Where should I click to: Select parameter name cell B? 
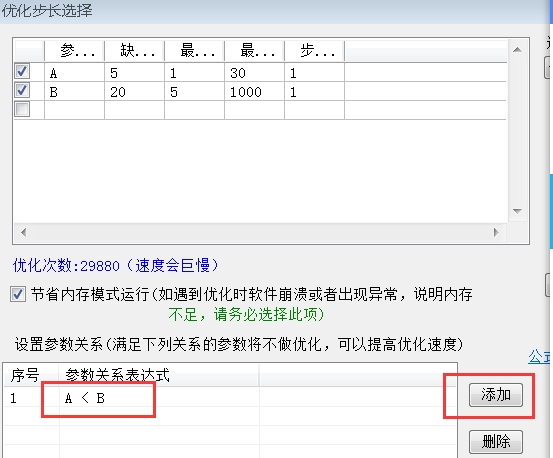click(74, 92)
